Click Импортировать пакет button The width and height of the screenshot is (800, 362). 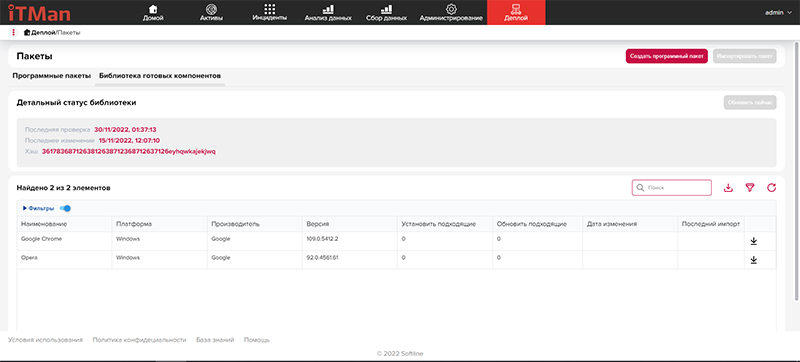coord(745,56)
